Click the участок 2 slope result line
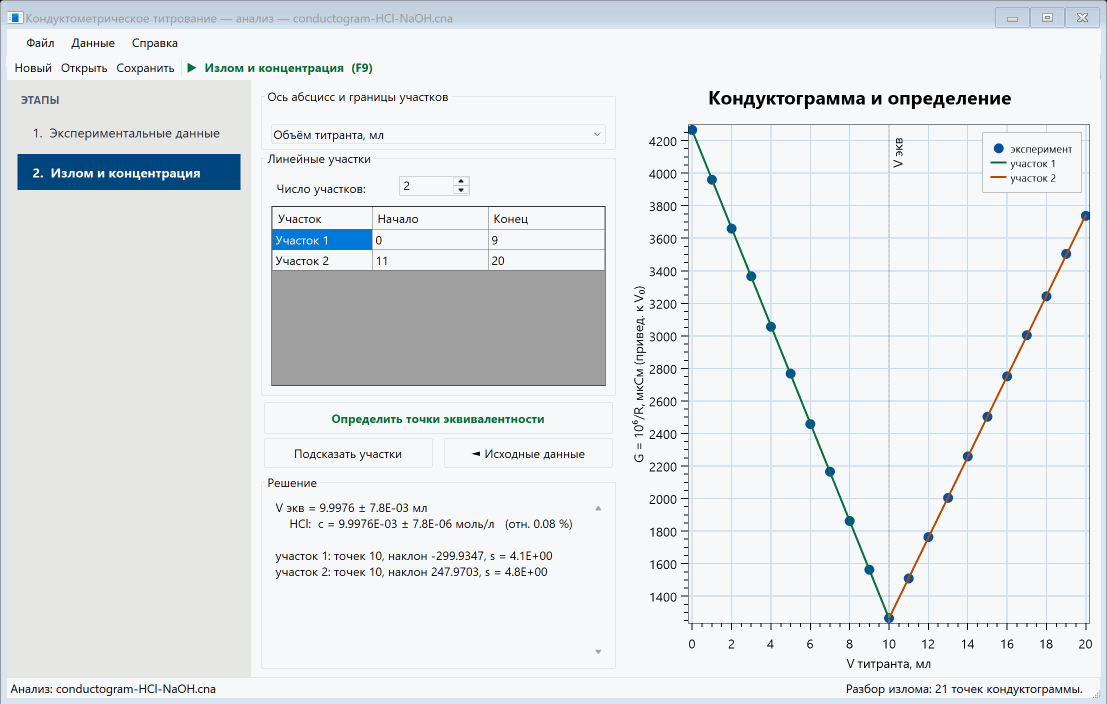The height and width of the screenshot is (704, 1107). click(412, 572)
